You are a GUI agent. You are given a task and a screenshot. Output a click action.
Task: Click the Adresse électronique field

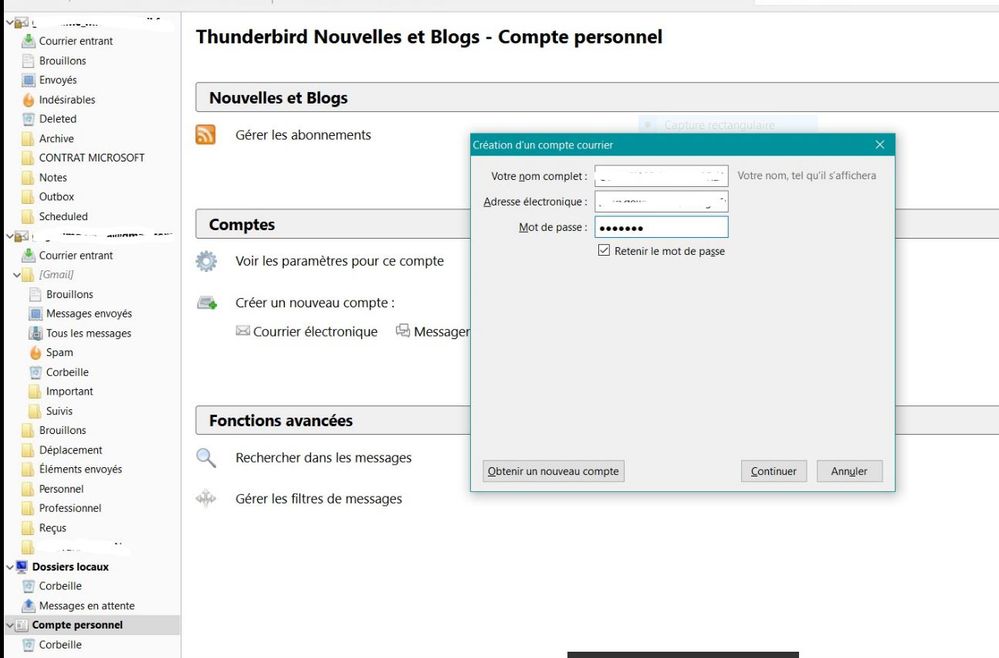tap(661, 201)
